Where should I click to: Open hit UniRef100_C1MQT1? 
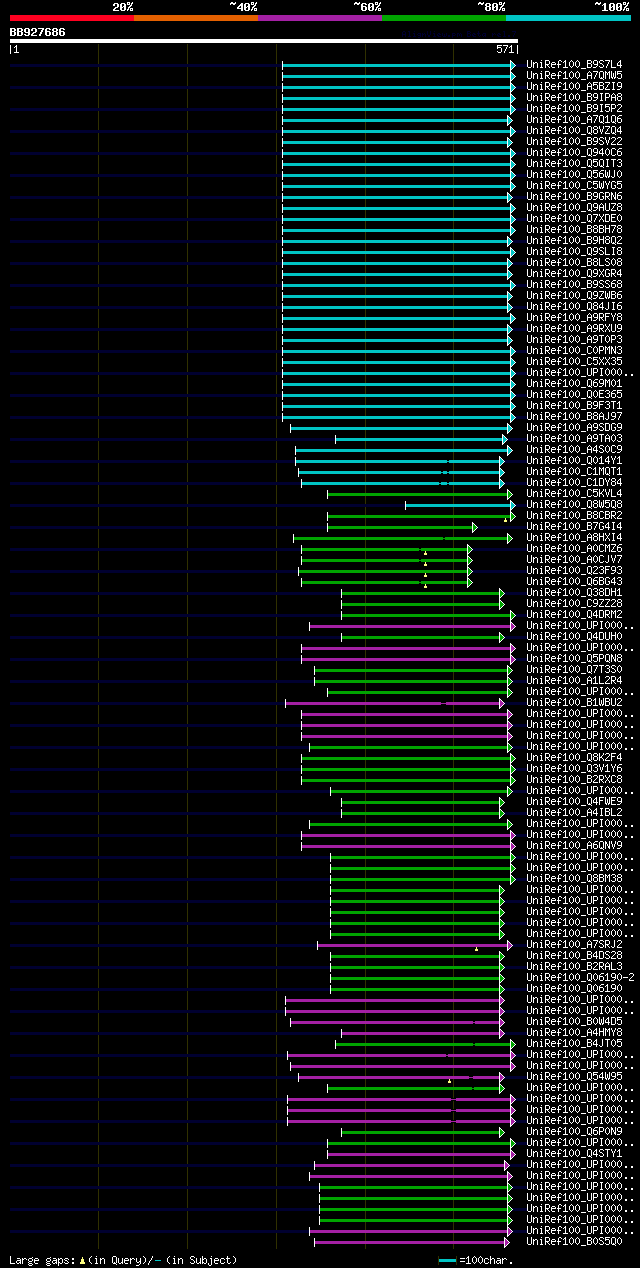coord(574,471)
